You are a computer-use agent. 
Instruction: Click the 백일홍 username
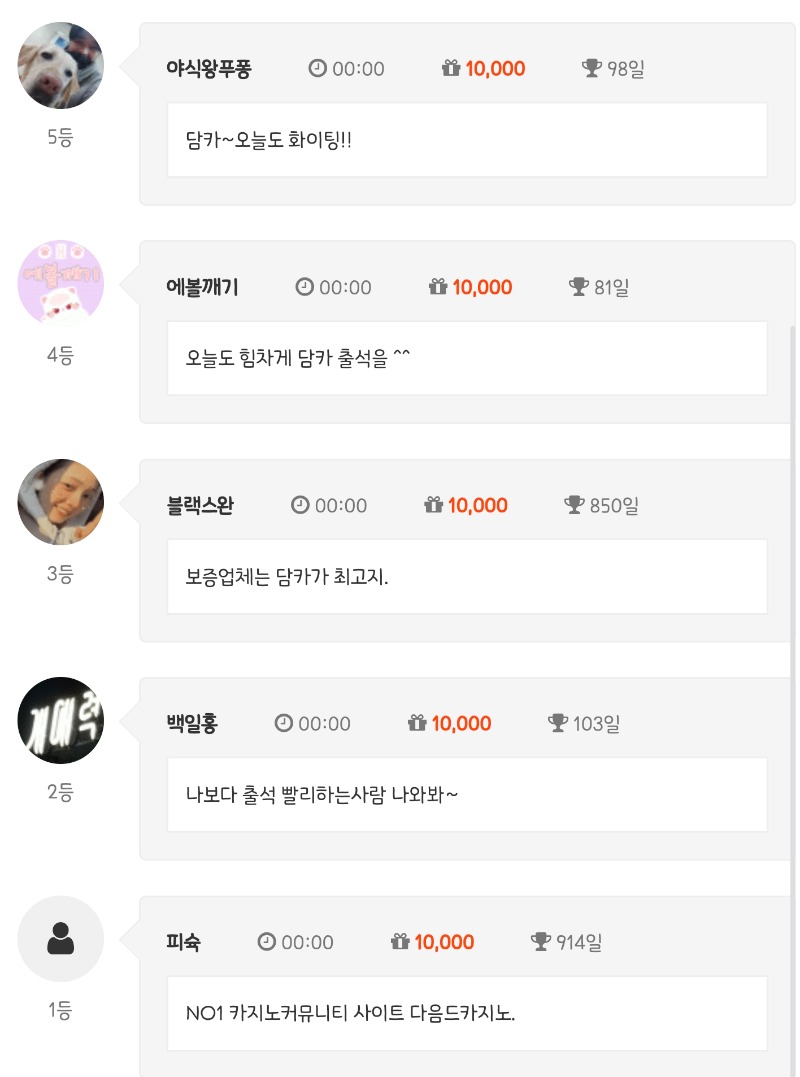click(192, 723)
